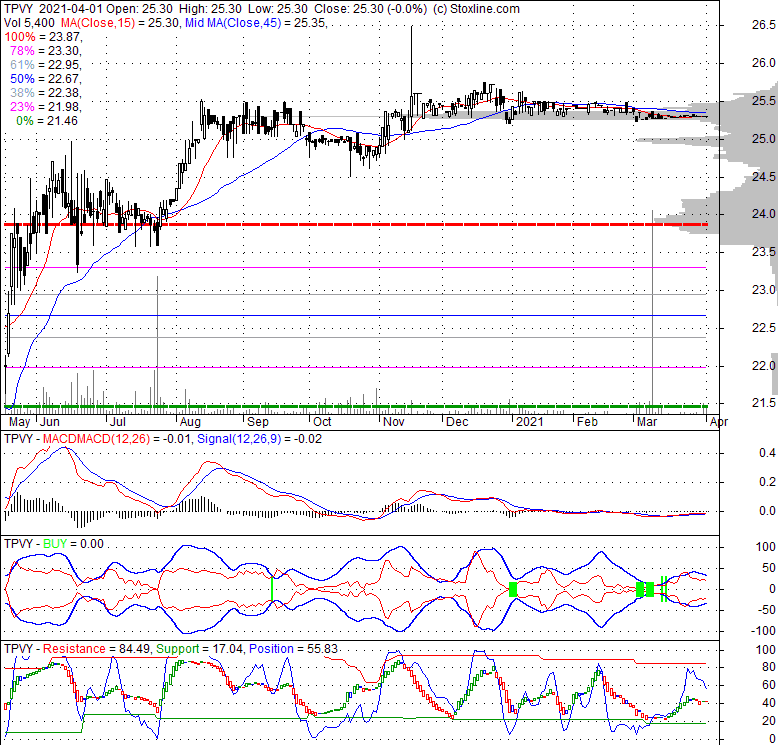
Task: Click the 'Support = 17.04' label
Action: click(199, 649)
